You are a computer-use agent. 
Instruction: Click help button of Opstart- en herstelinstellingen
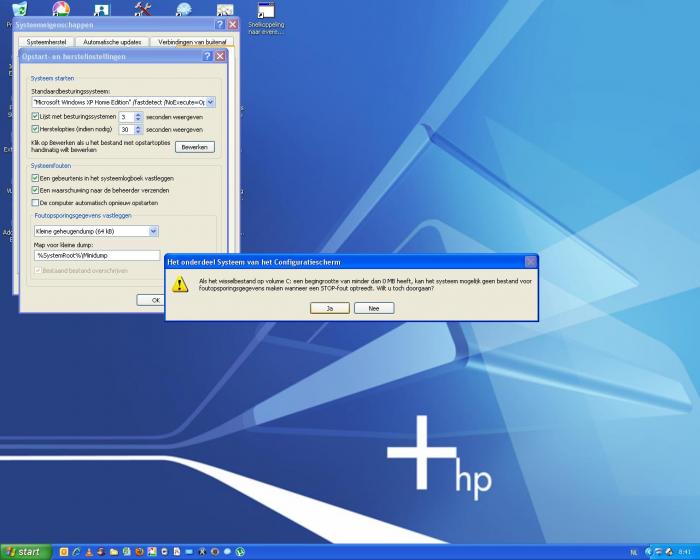pos(207,56)
